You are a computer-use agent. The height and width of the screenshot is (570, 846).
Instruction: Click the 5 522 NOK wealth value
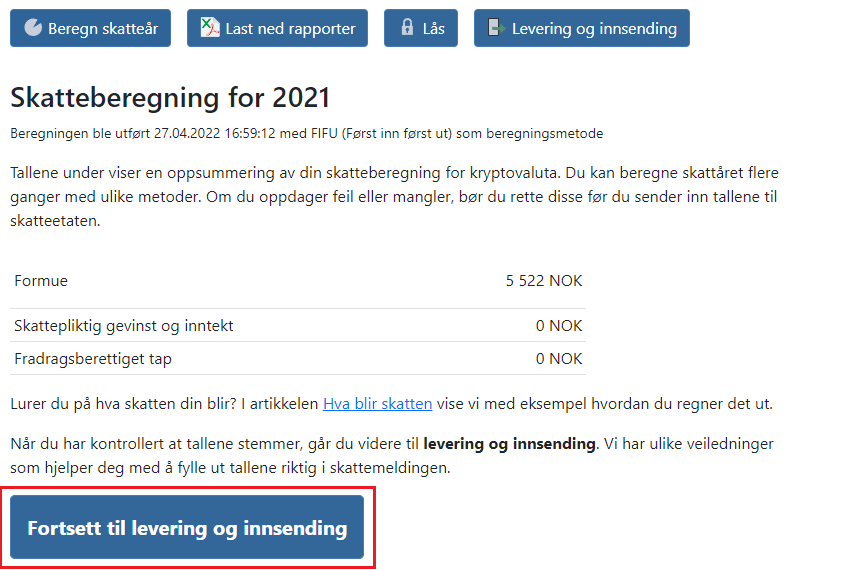click(544, 281)
